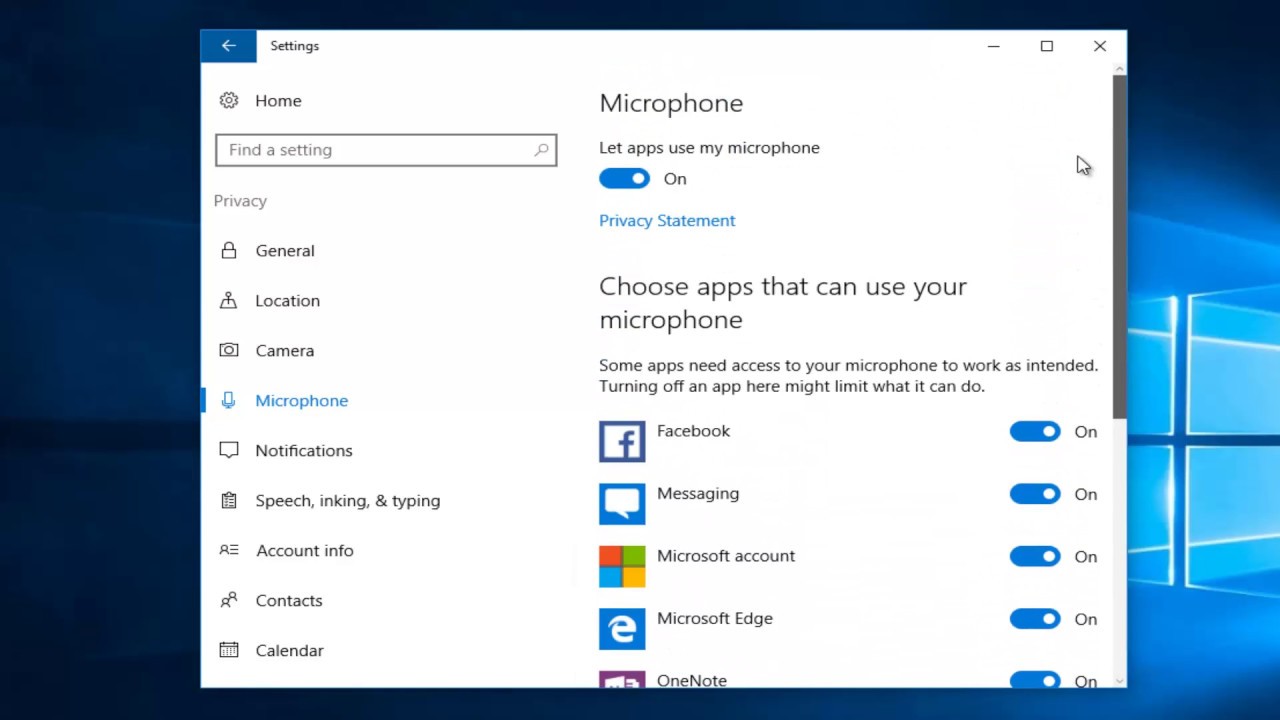Disable microphone access for Messaging
Viewport: 1280px width, 720px height.
pos(1035,494)
